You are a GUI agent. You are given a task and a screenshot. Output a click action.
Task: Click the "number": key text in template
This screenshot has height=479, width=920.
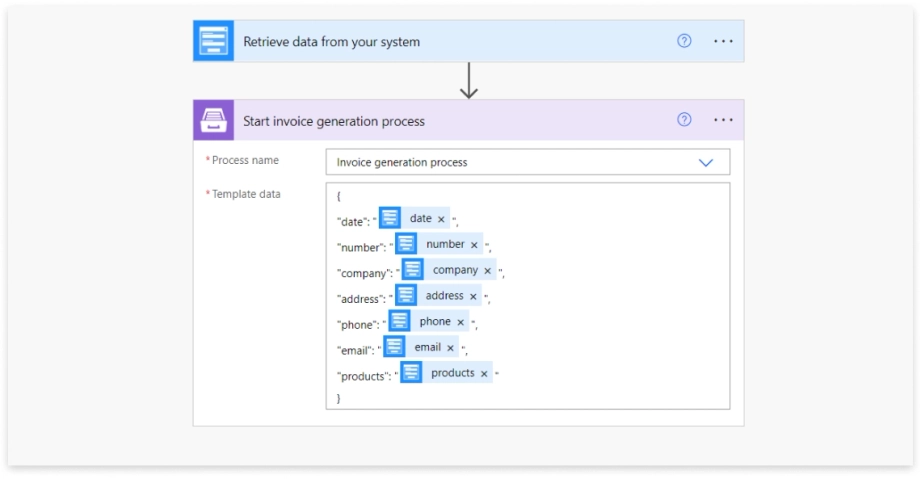pyautogui.click(x=361, y=248)
